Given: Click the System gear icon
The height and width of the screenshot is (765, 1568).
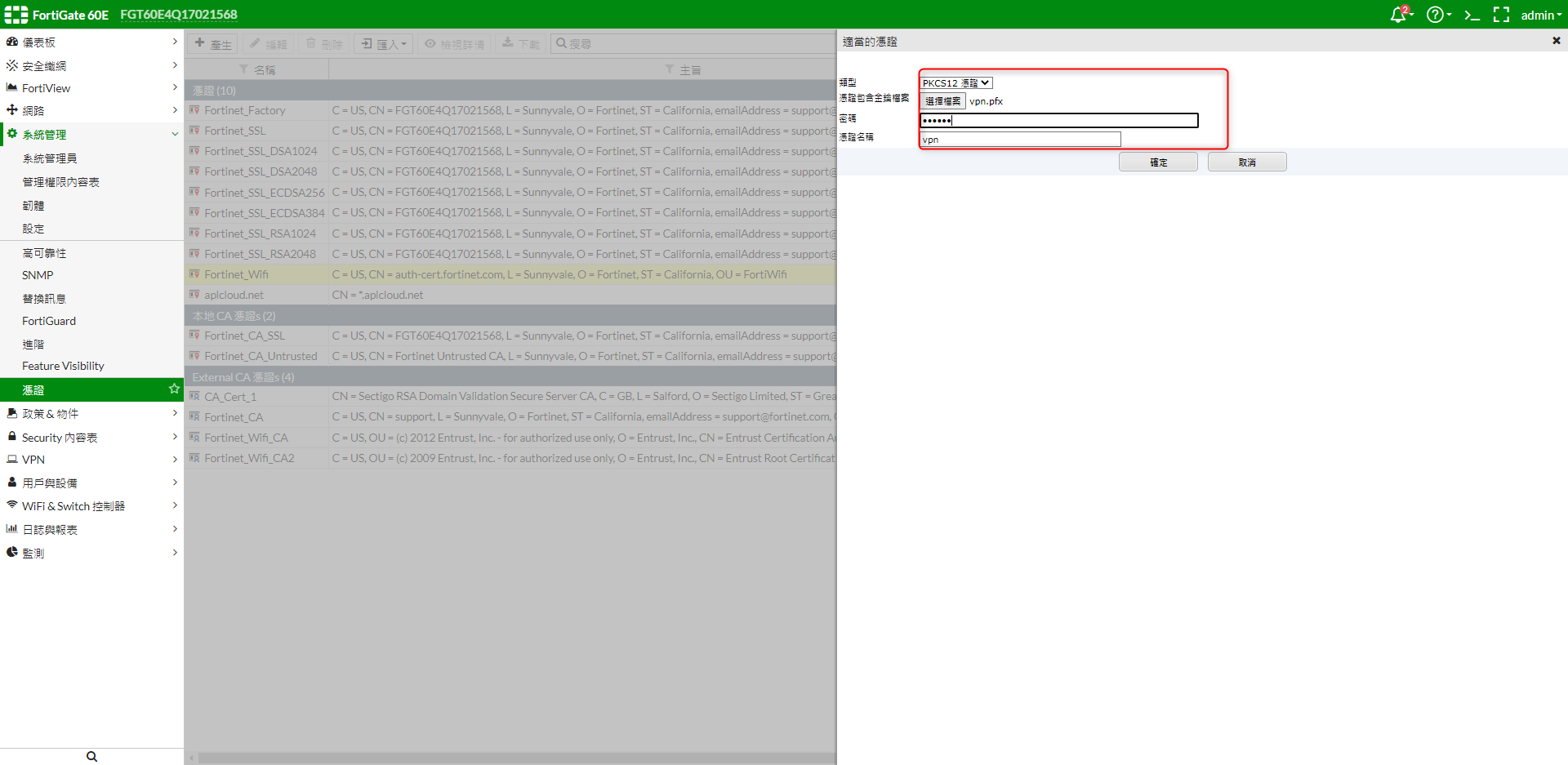Looking at the screenshot, I should click(11, 133).
